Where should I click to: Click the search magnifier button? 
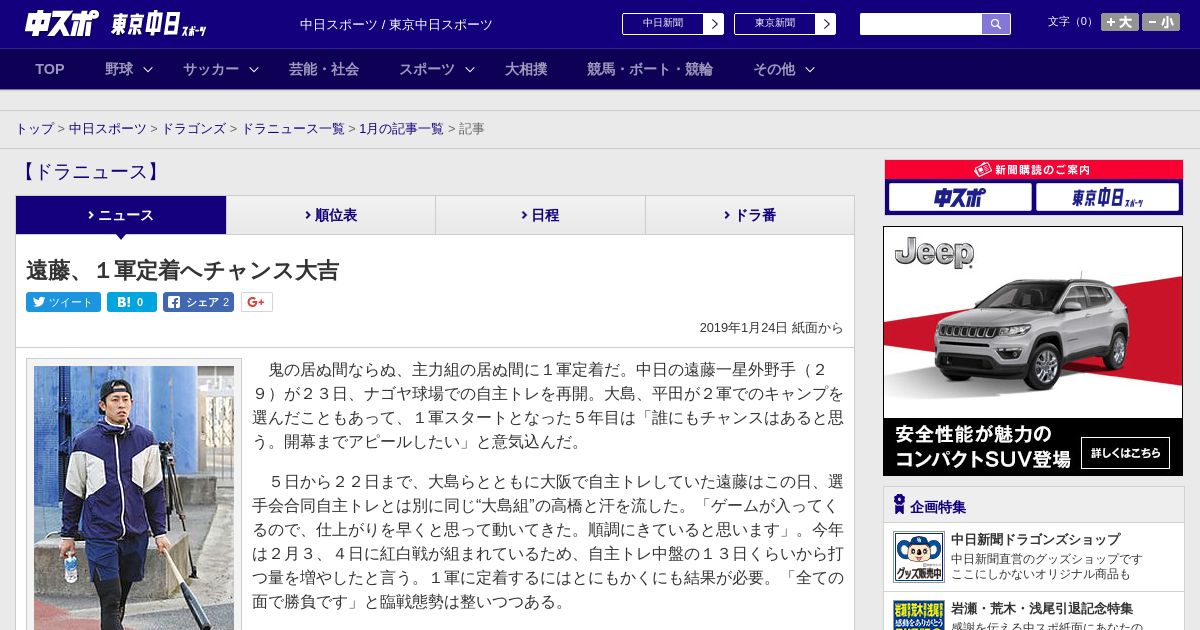[996, 24]
